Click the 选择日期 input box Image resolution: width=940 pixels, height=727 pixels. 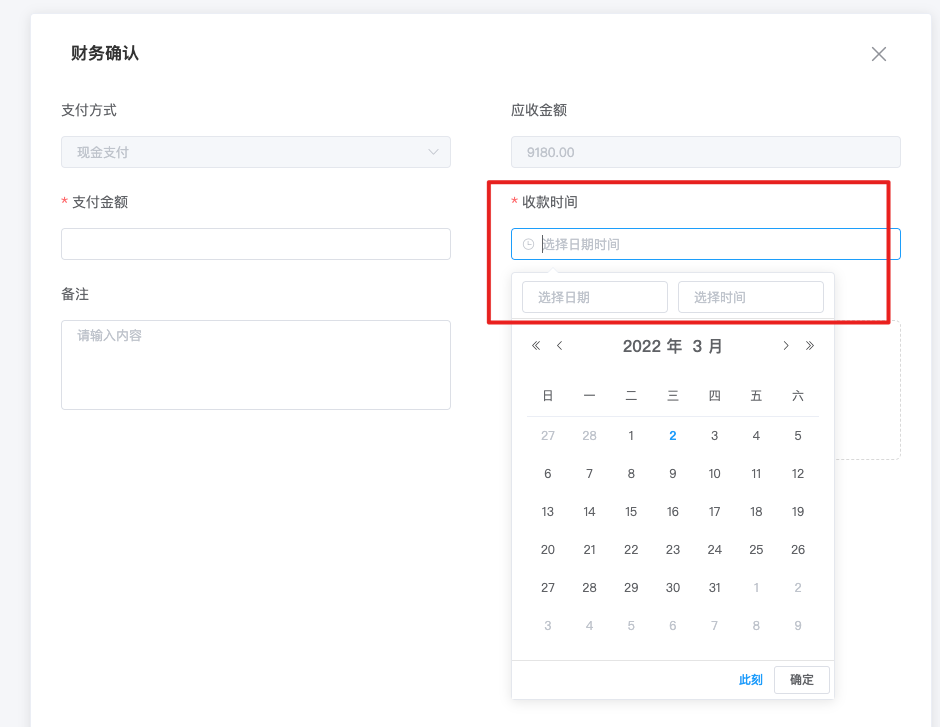coord(594,297)
